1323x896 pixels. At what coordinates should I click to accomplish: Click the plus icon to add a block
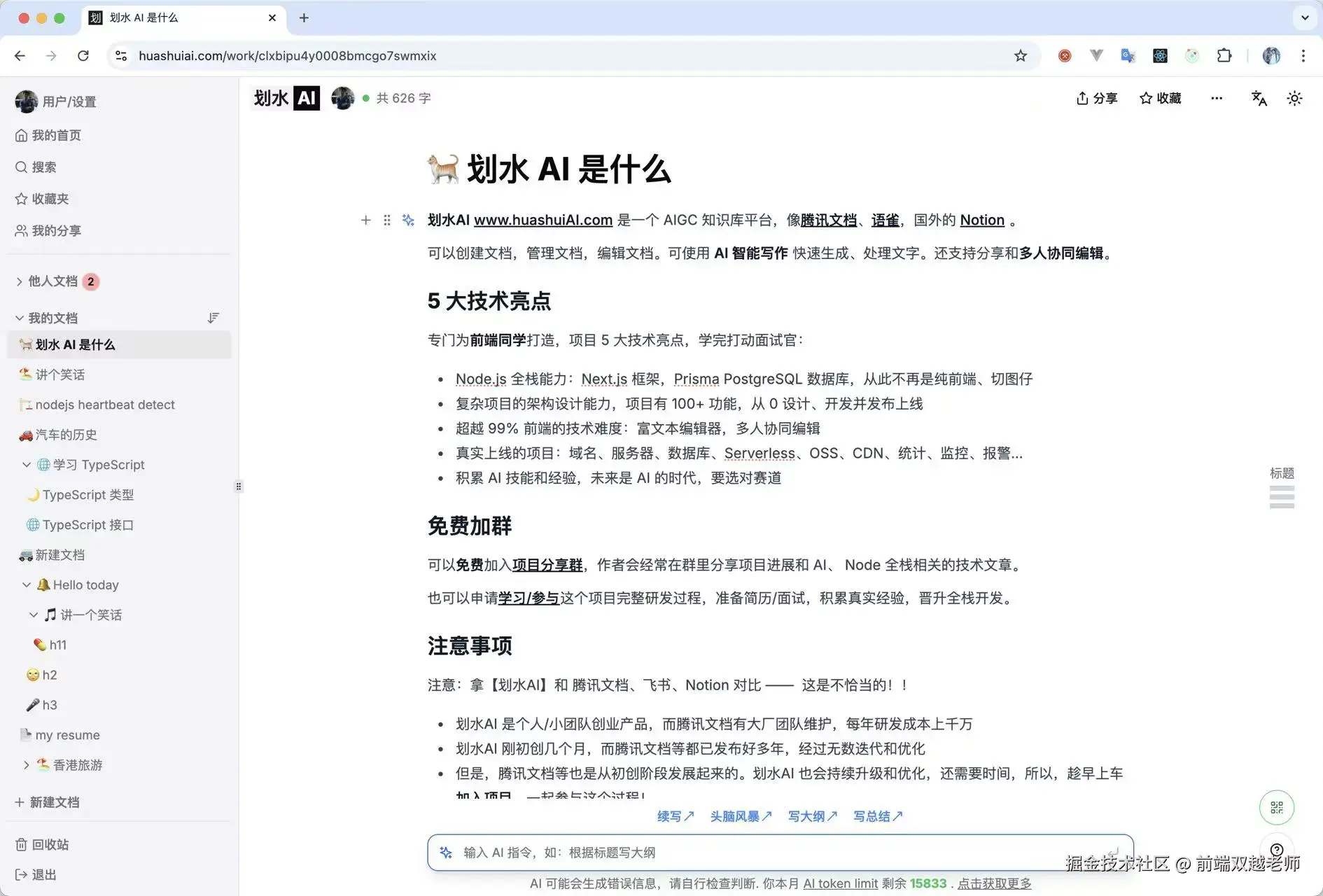point(365,220)
